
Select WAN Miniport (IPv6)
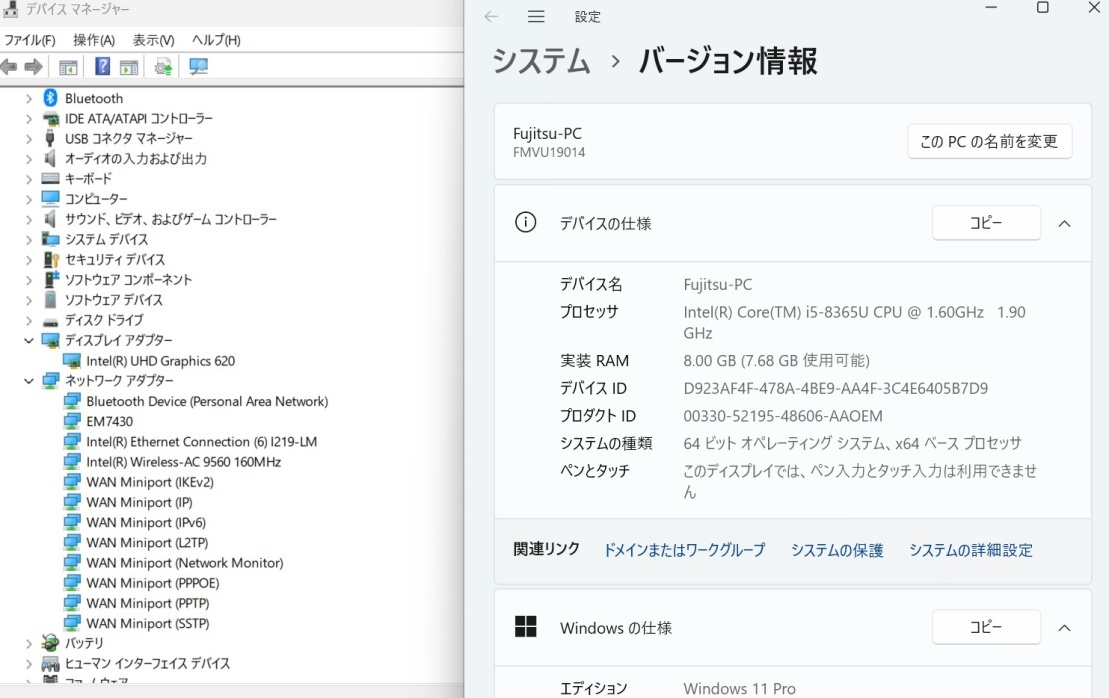tap(146, 523)
